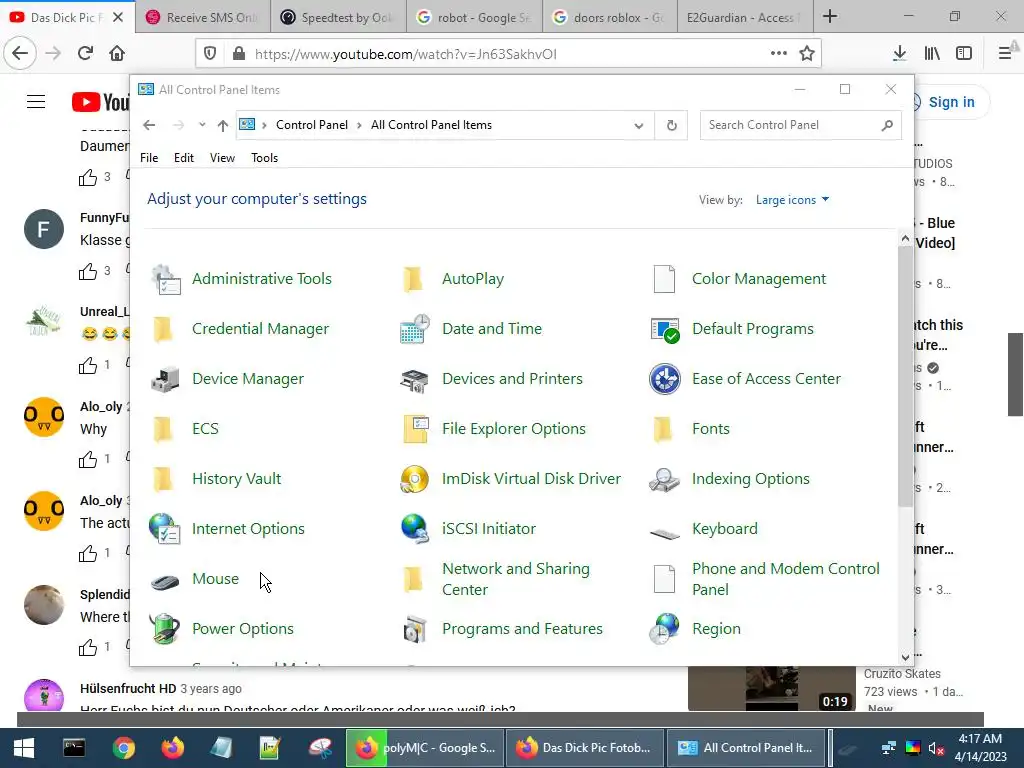The image size is (1024, 768).
Task: Open command prompt from taskbar
Action: [74, 748]
